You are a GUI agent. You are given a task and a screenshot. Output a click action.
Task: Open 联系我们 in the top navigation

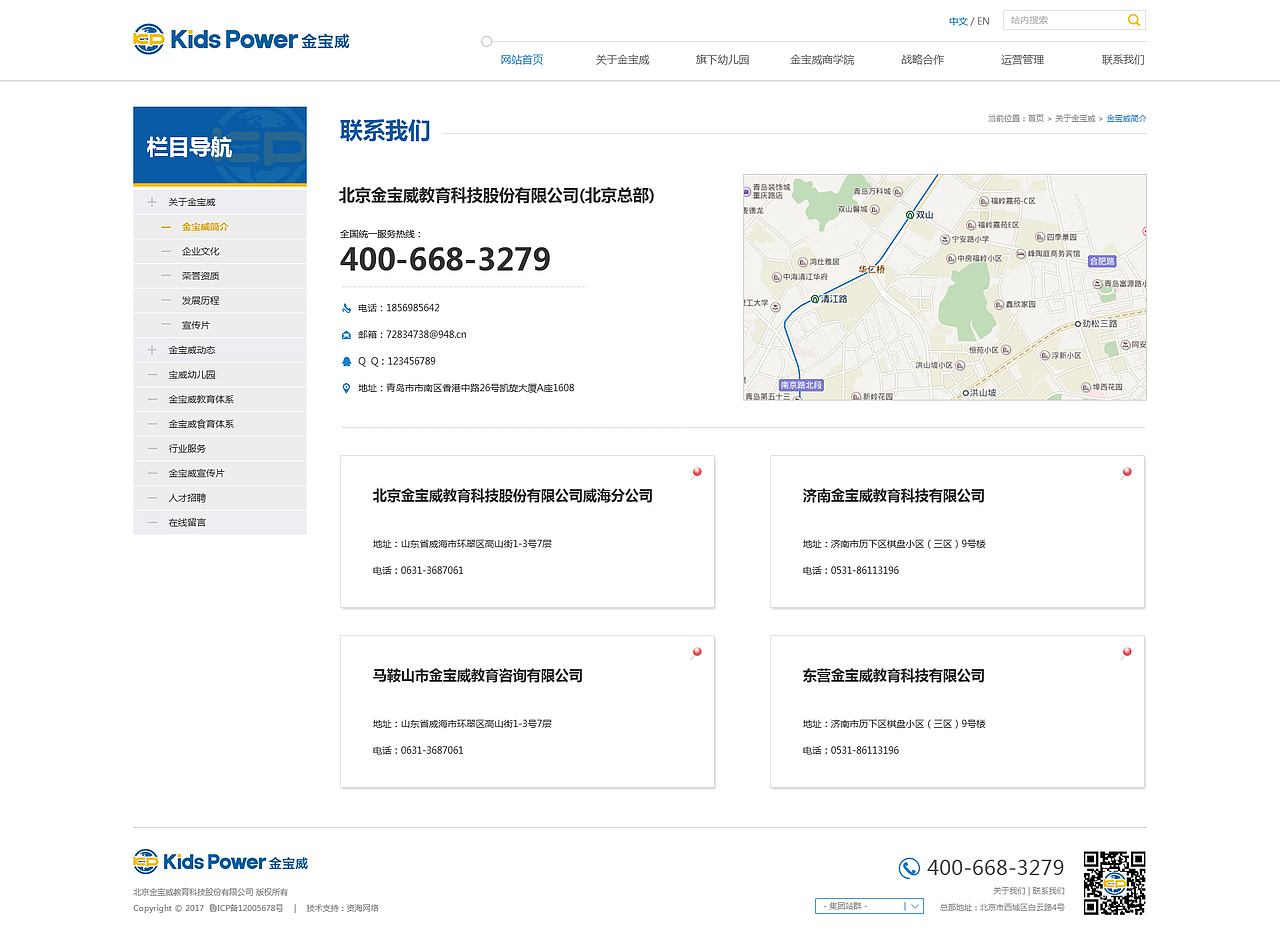(x=1123, y=60)
